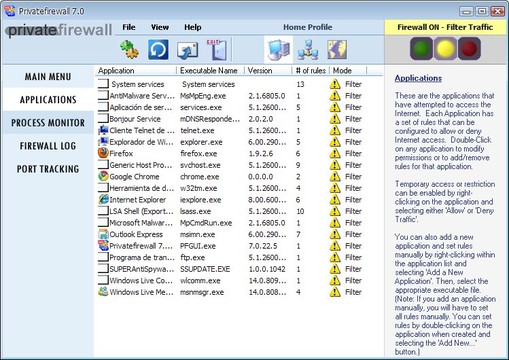The width and height of the screenshot is (509, 360).
Task: Go to Main Menu section
Action: pos(48,77)
